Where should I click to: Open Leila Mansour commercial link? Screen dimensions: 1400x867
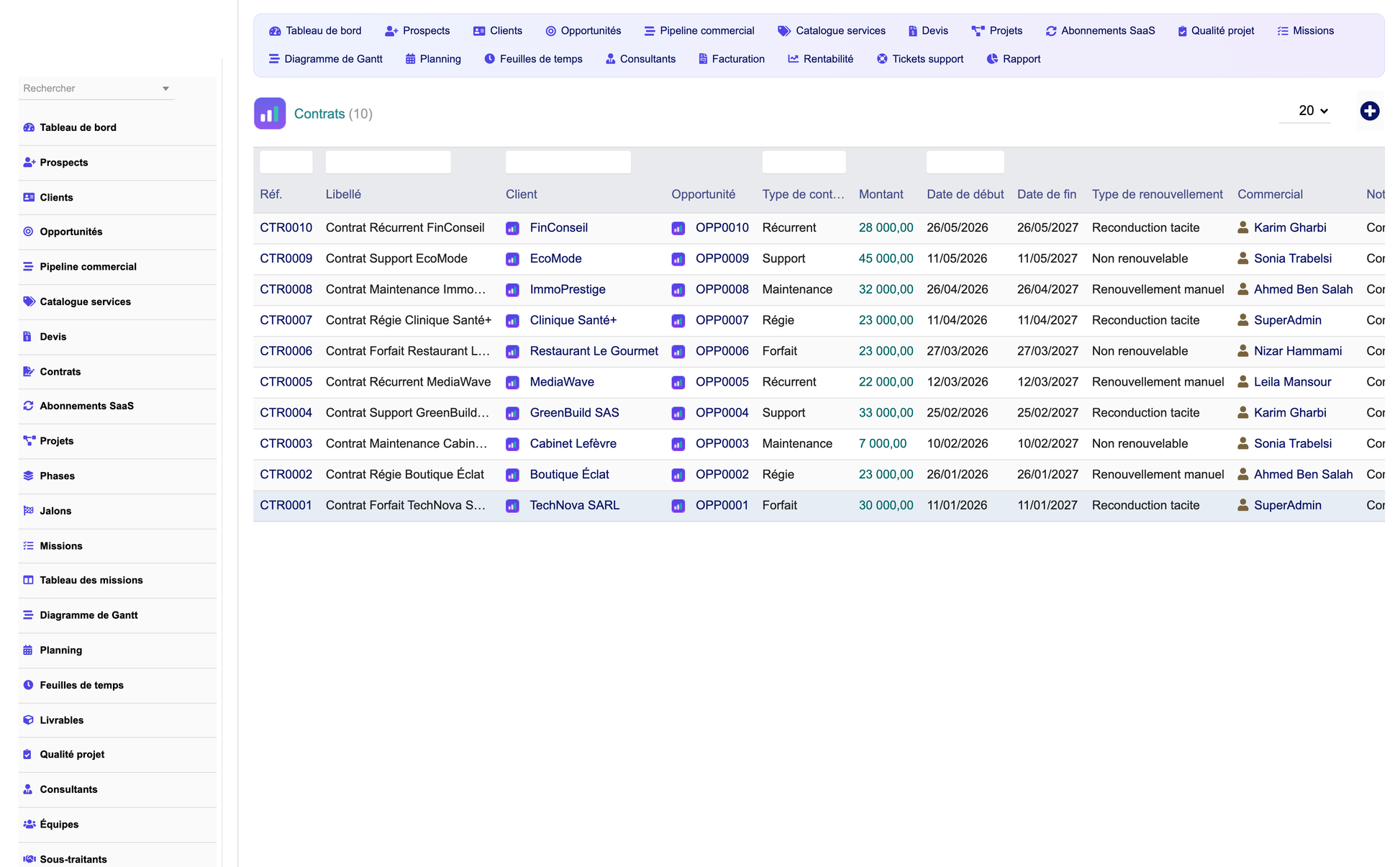[x=1293, y=382]
